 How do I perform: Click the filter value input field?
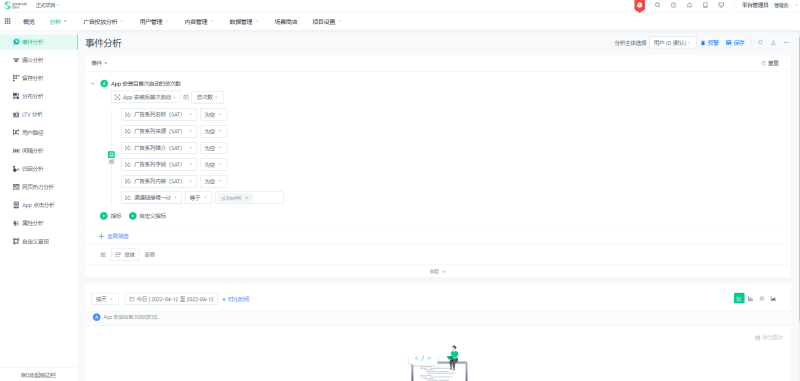click(249, 198)
